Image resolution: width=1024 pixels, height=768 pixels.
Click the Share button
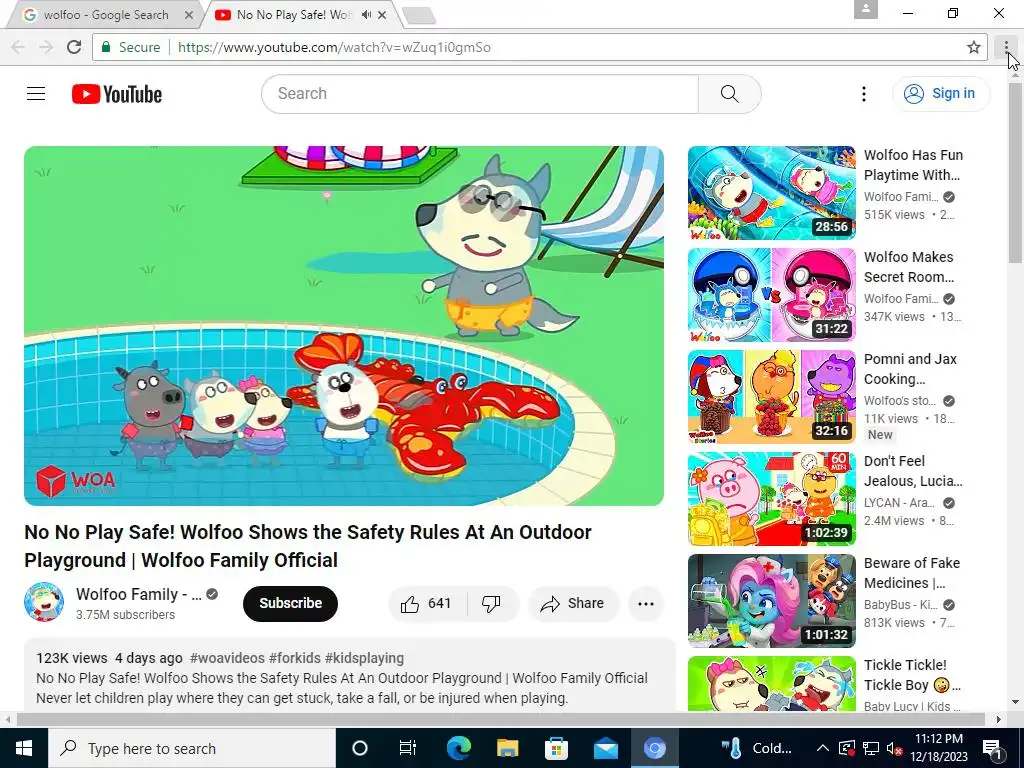(x=573, y=603)
